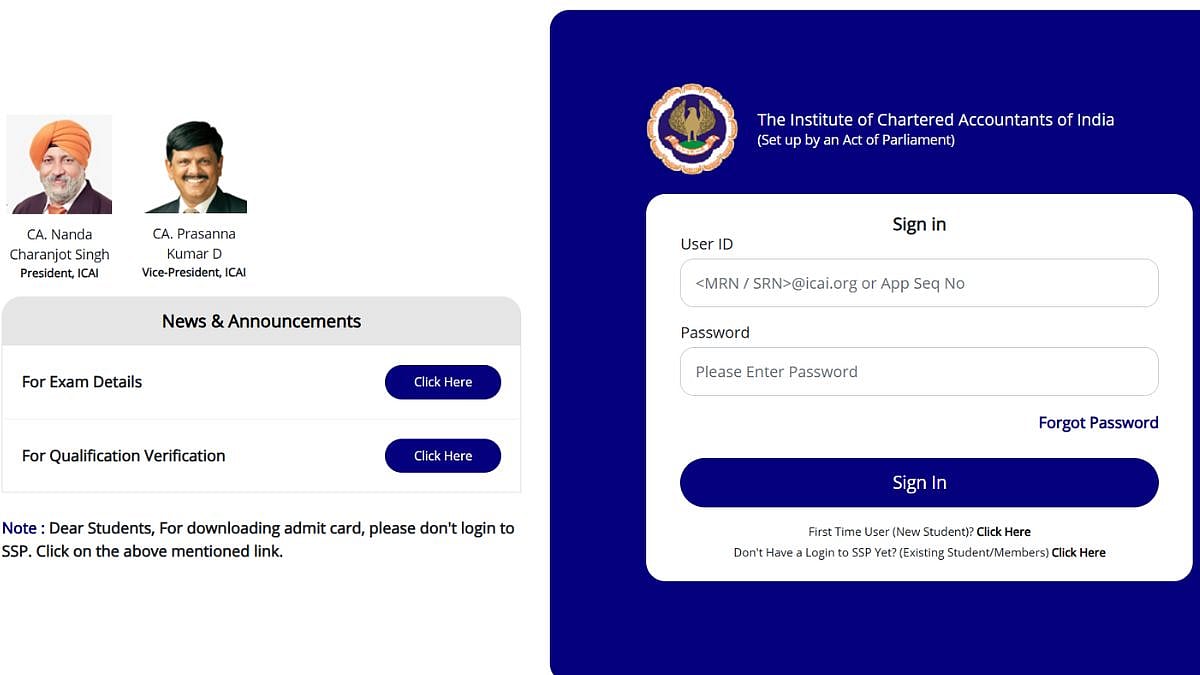Viewport: 1200px width, 675px height.
Task: Click Here for Exam Details
Action: point(443,382)
